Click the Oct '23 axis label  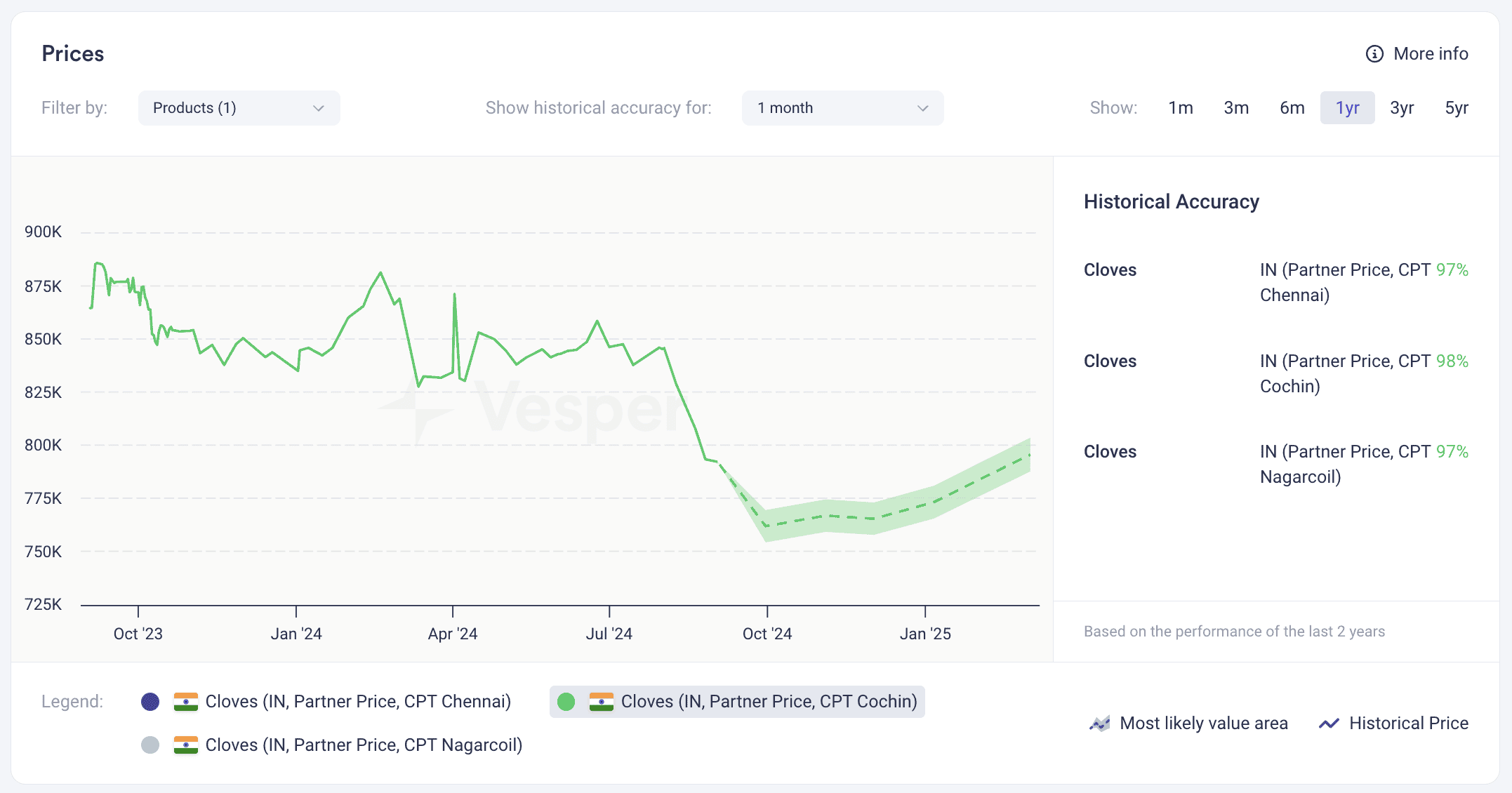[138, 634]
